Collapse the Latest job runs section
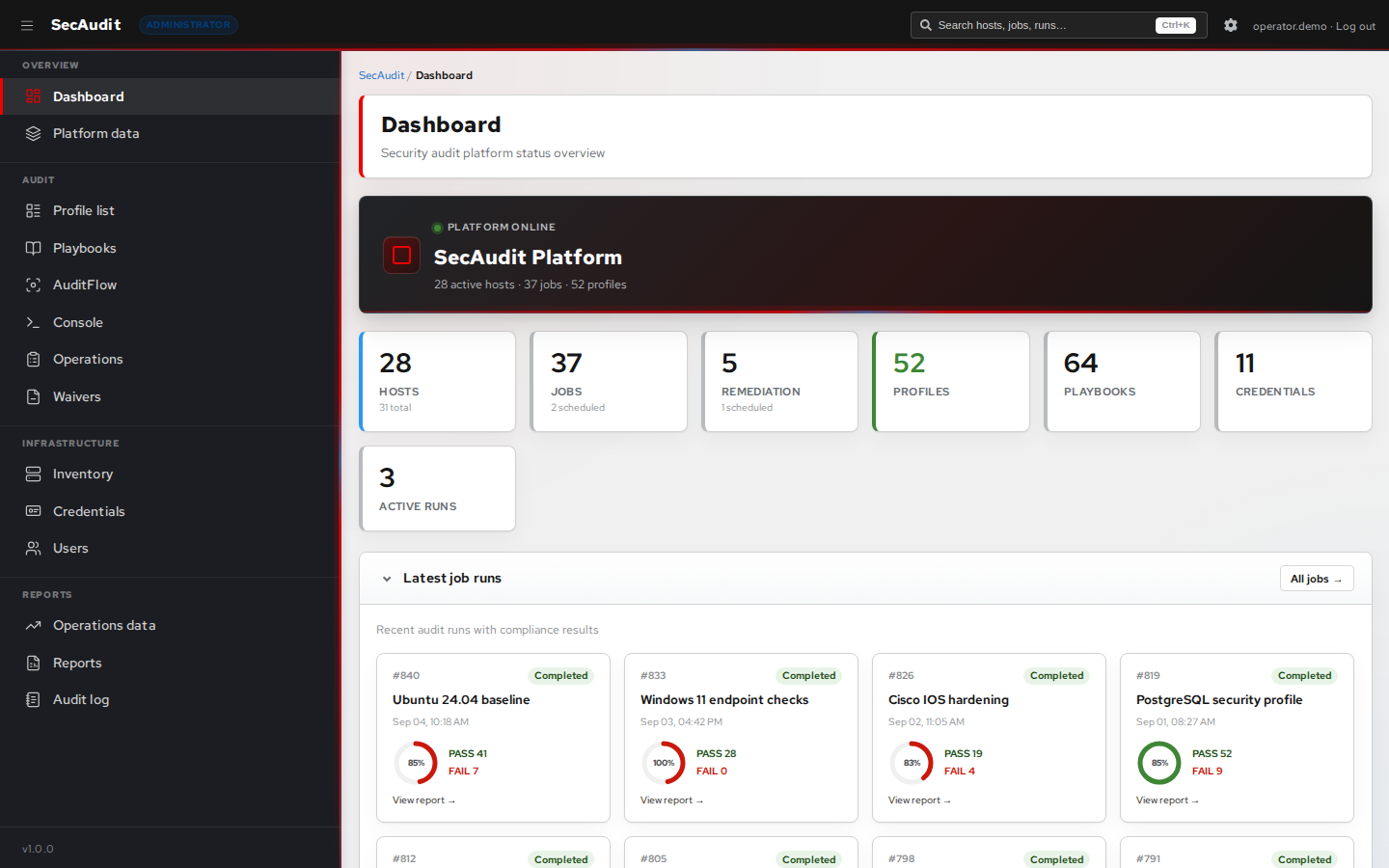This screenshot has width=1389, height=868. (x=387, y=579)
